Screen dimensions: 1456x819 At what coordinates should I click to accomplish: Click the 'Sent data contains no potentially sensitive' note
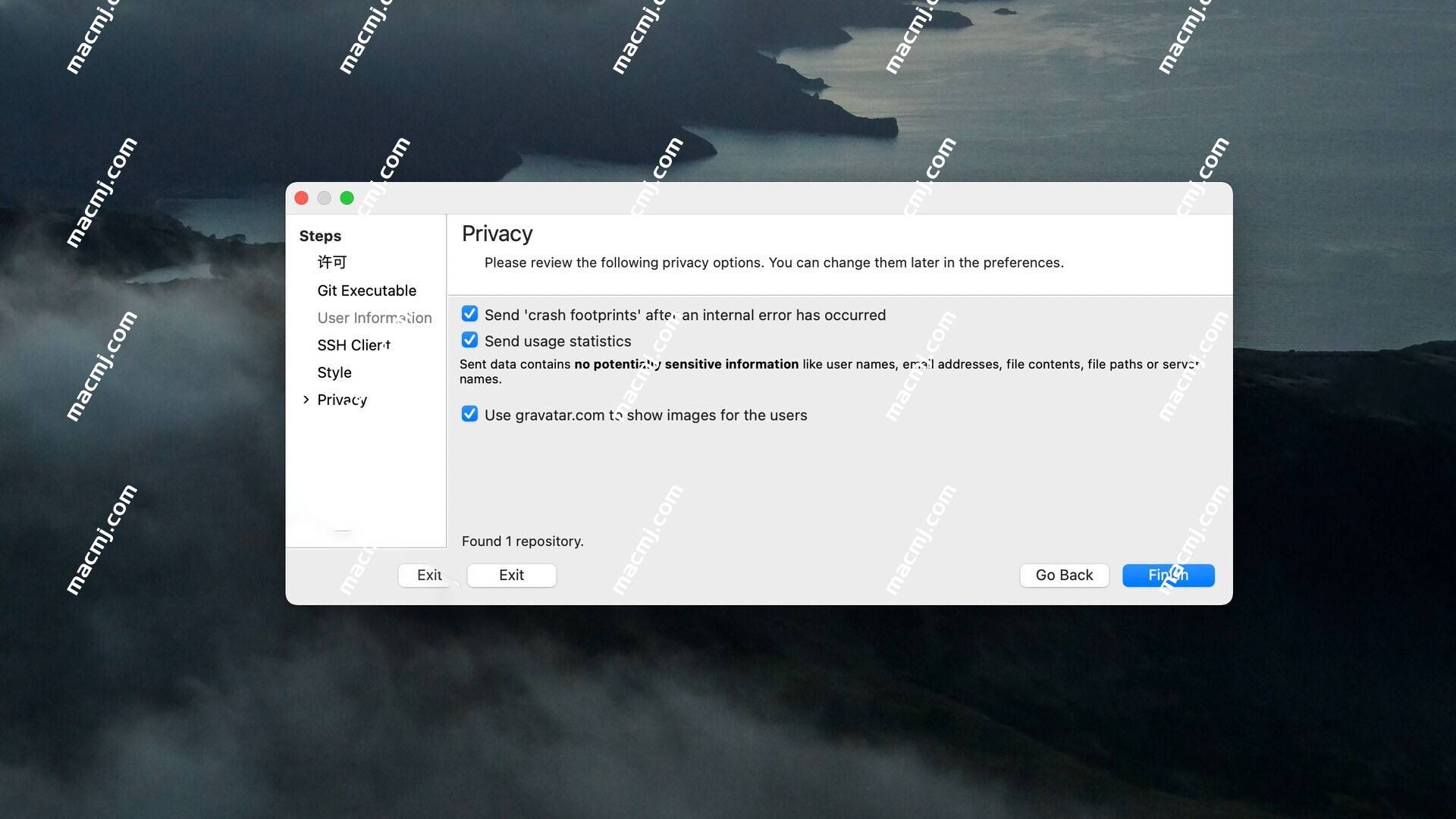[x=830, y=372]
